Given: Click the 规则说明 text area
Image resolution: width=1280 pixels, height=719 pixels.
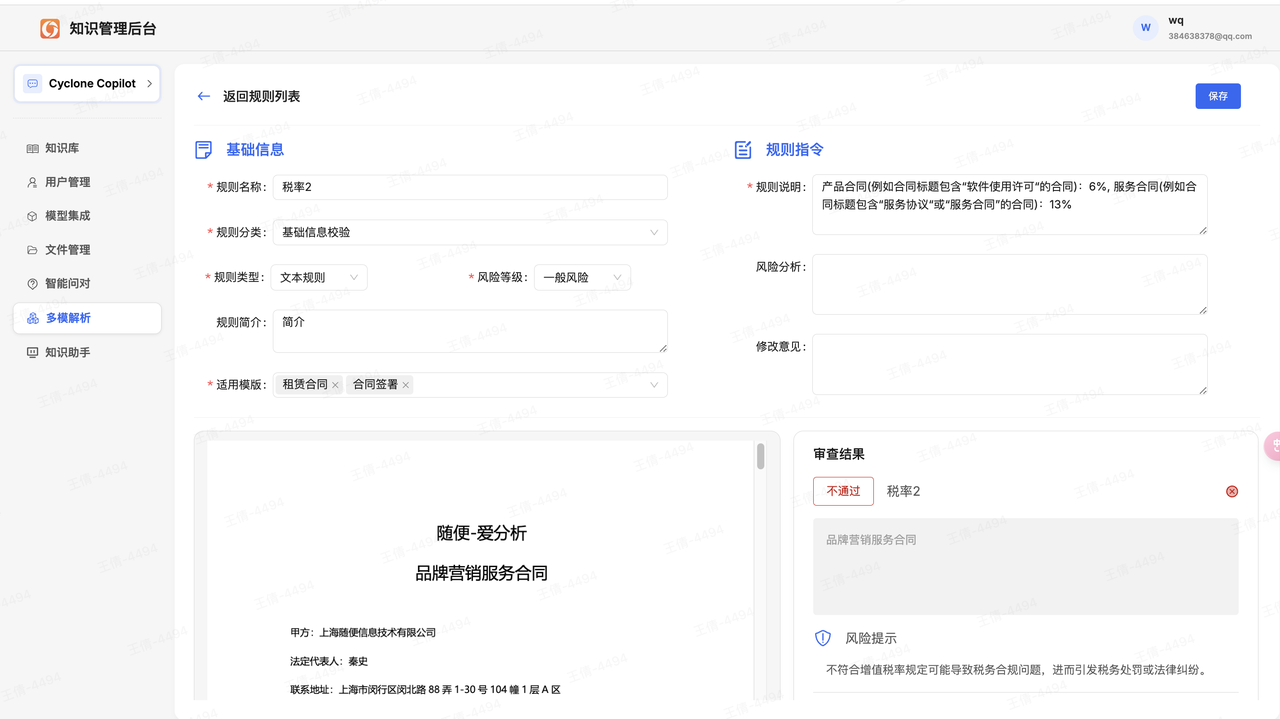Looking at the screenshot, I should (1009, 205).
